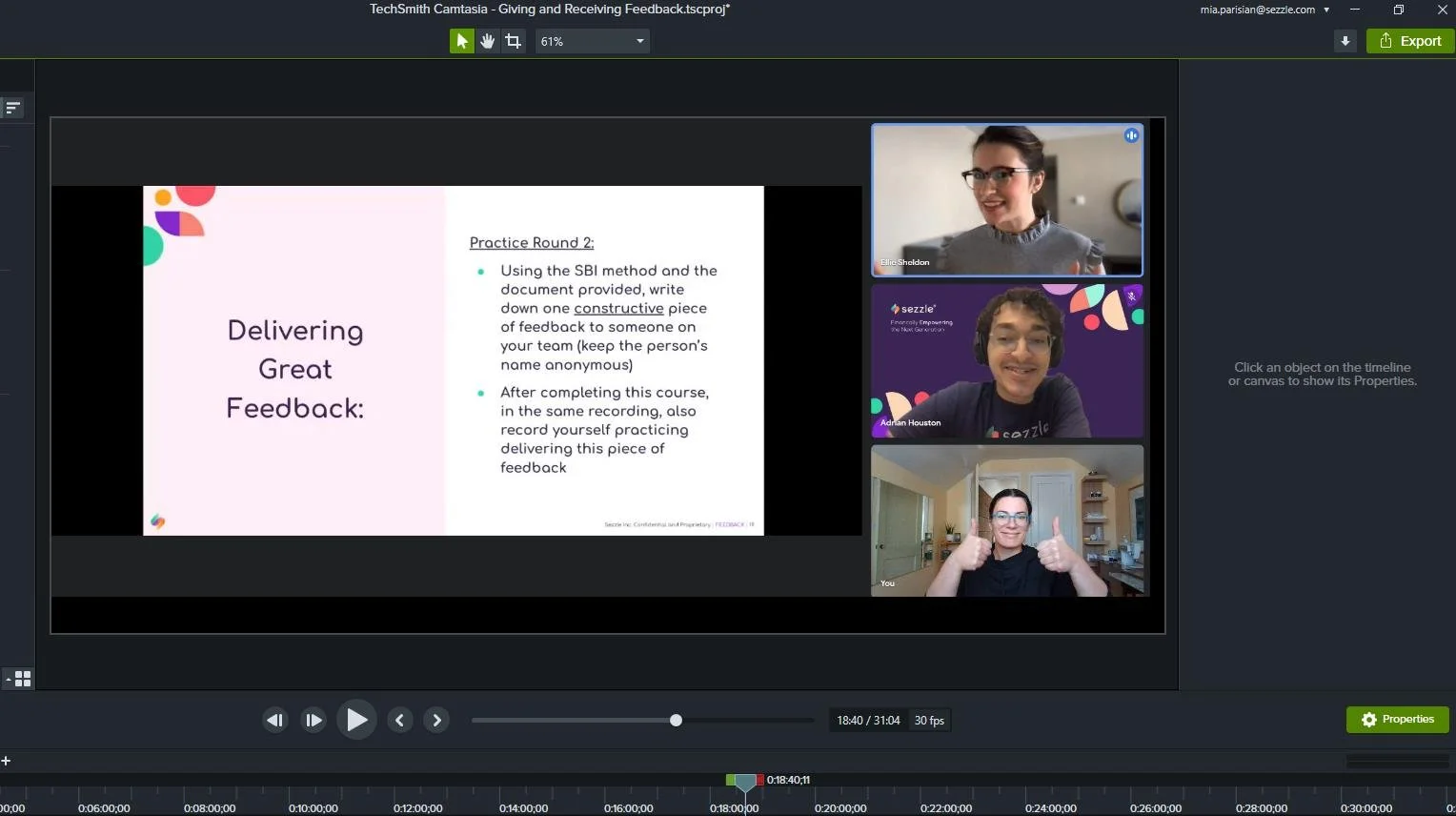The width and height of the screenshot is (1456, 816).
Task: Click the 18:40 / 31:04 time display
Action: point(868,721)
